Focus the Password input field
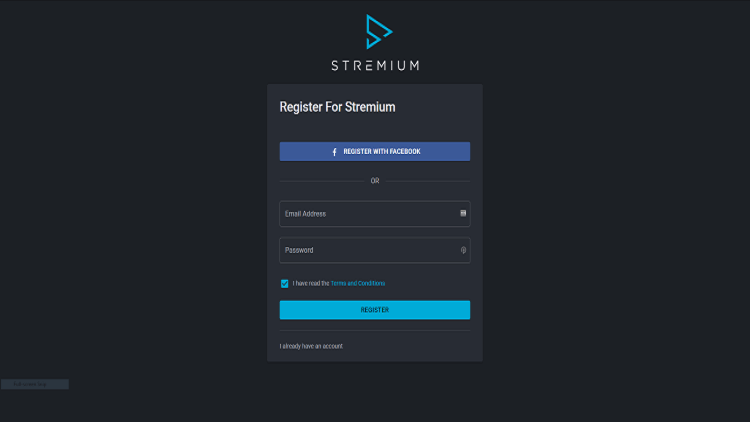 click(x=375, y=250)
